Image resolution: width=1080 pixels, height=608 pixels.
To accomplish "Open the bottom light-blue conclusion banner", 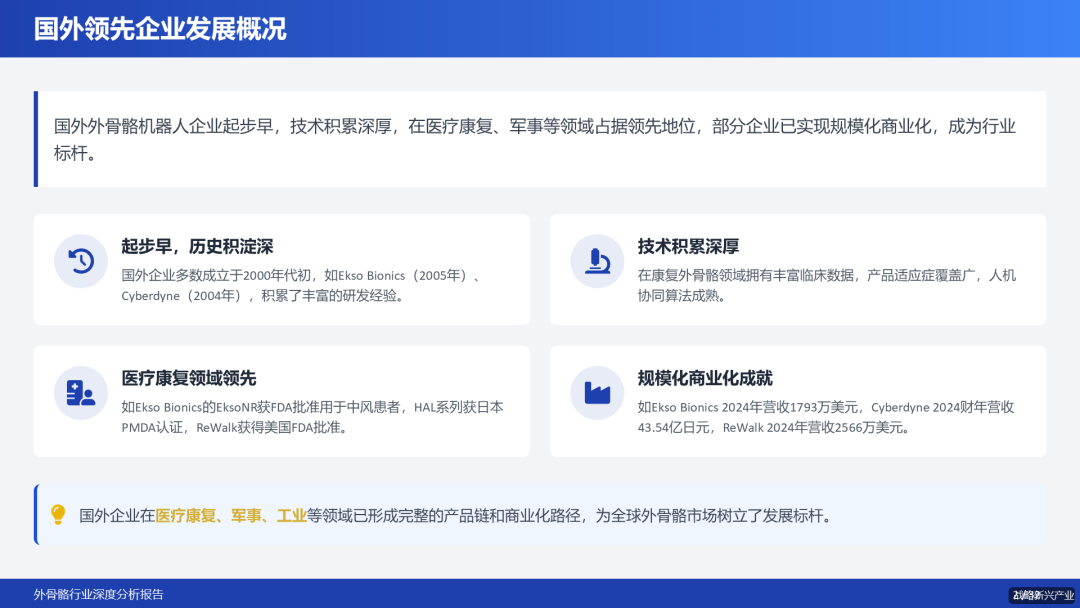I will click(x=540, y=516).
